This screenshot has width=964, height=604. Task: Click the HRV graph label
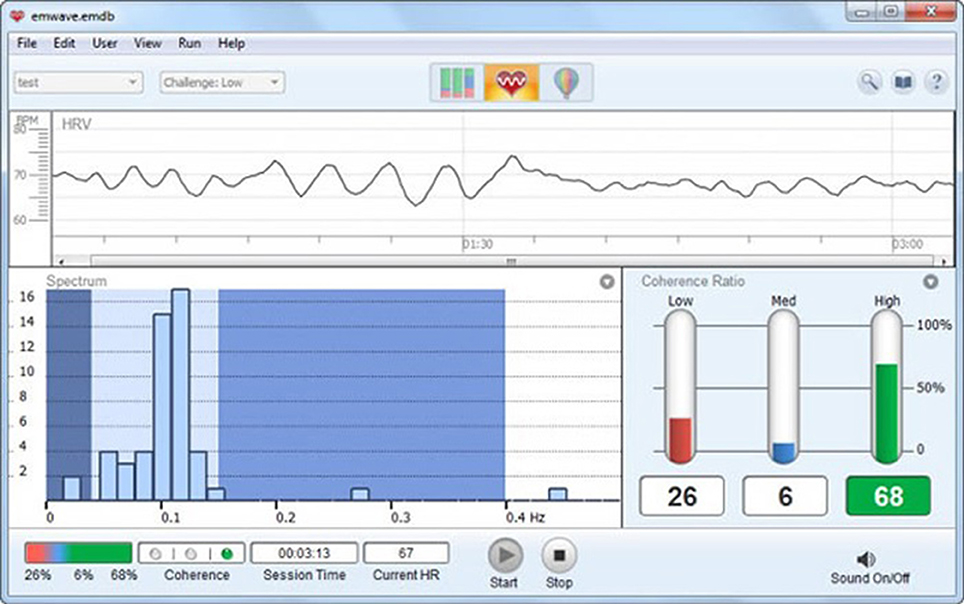(x=77, y=124)
